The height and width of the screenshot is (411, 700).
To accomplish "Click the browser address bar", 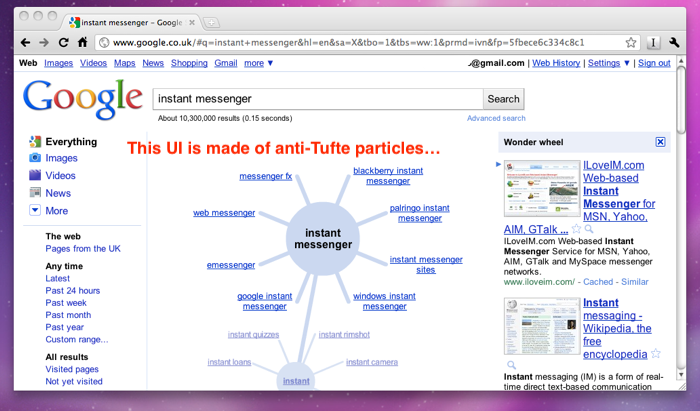I will (367, 42).
